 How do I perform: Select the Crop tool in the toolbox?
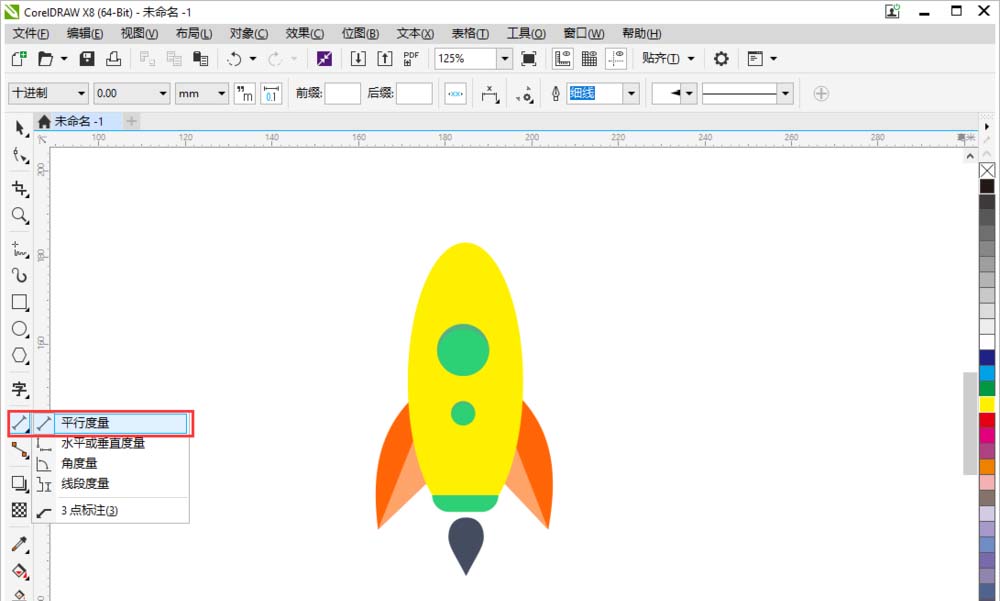(x=19, y=188)
